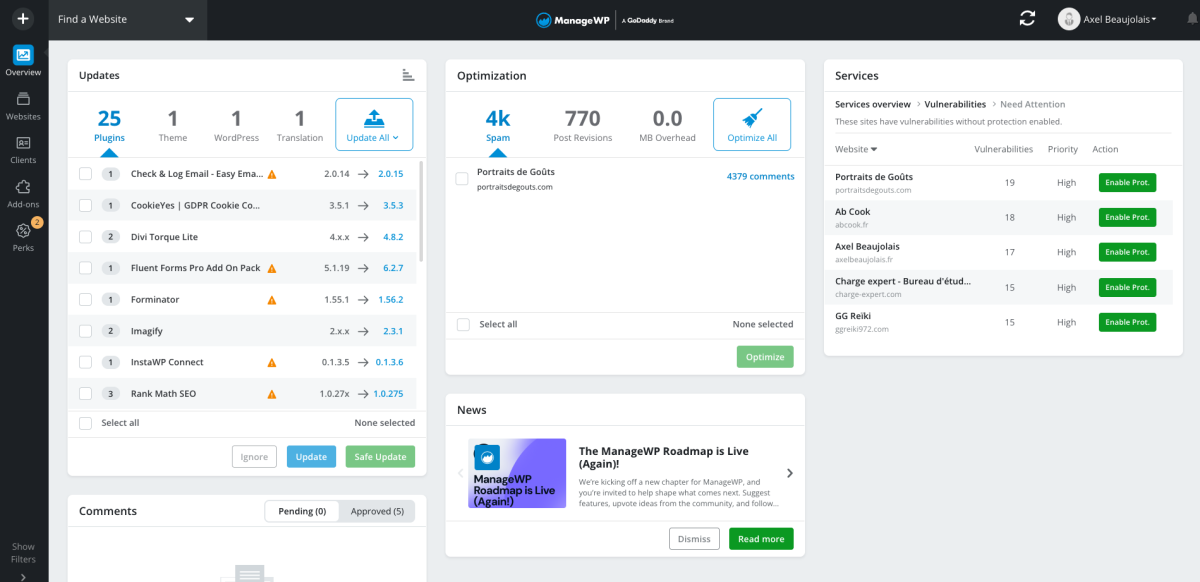1200x582 pixels.
Task: Select the 1 Theme tab
Action: (173, 127)
